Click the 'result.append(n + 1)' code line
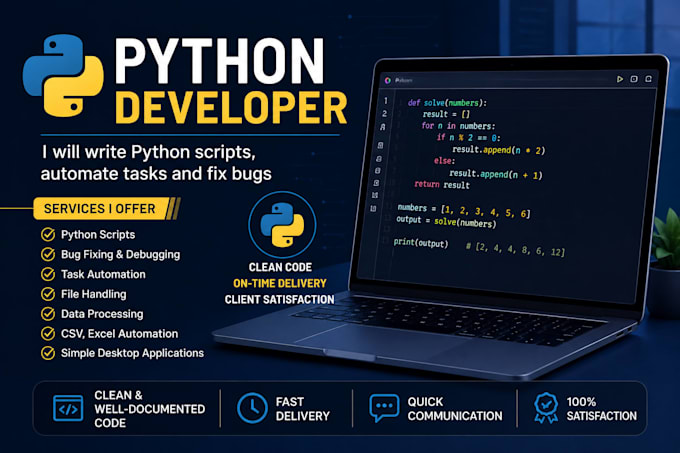This screenshot has height=453, width=680. click(x=496, y=174)
